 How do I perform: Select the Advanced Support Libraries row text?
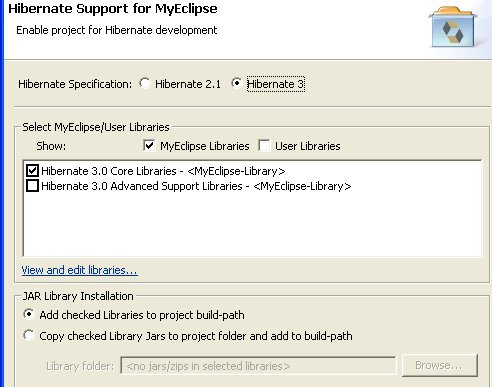coord(196,186)
